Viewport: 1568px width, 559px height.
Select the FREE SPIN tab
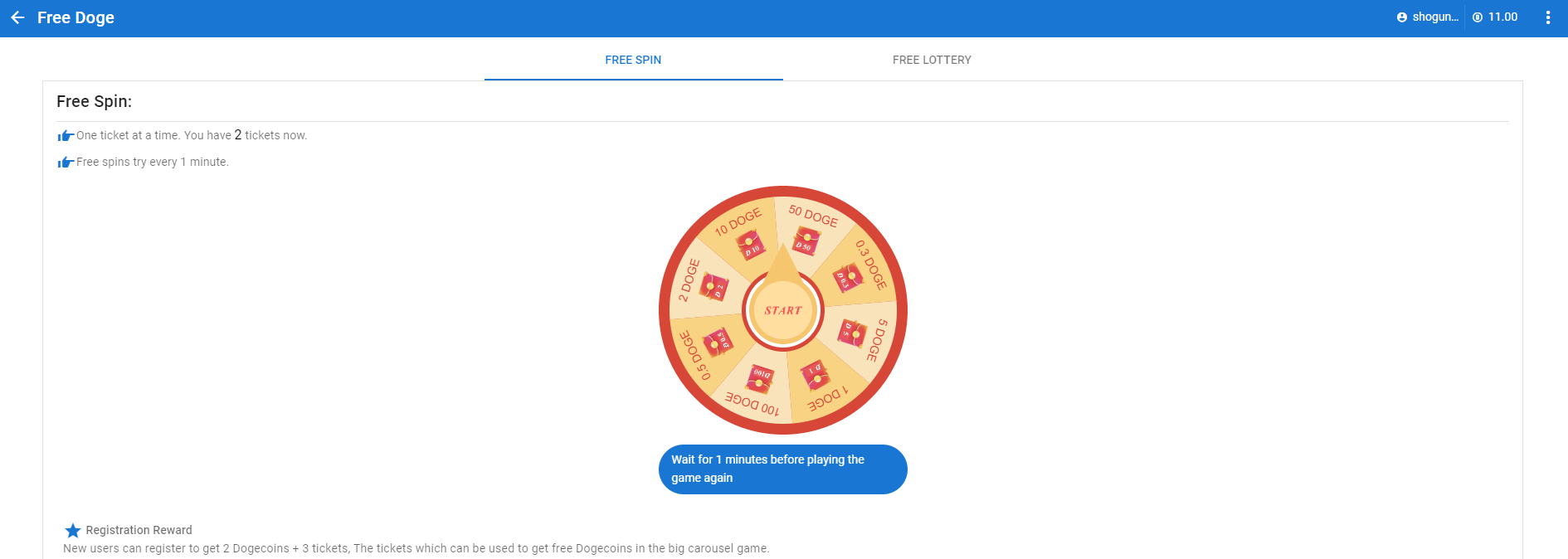click(x=633, y=60)
